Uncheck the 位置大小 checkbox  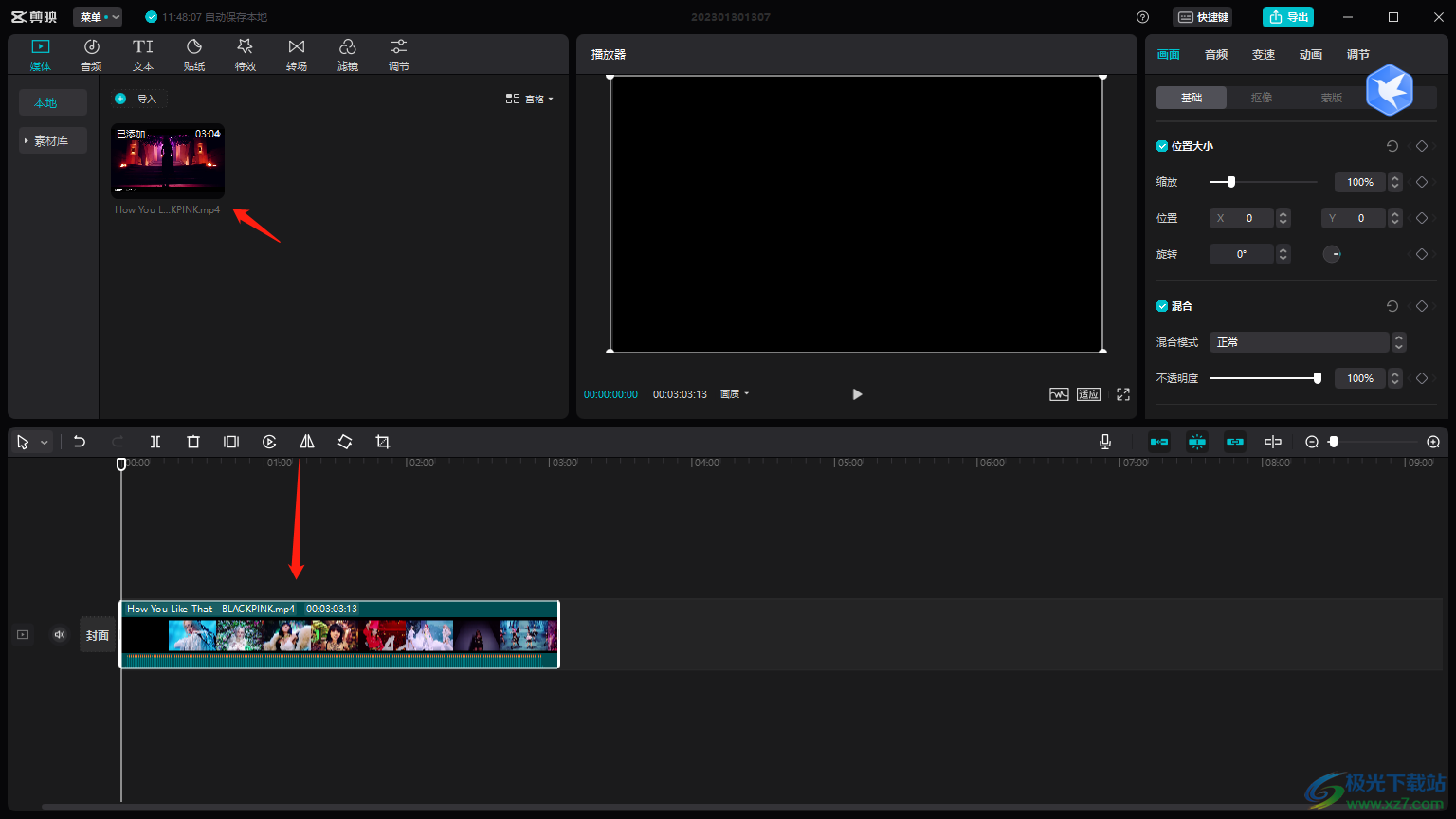click(x=1162, y=146)
